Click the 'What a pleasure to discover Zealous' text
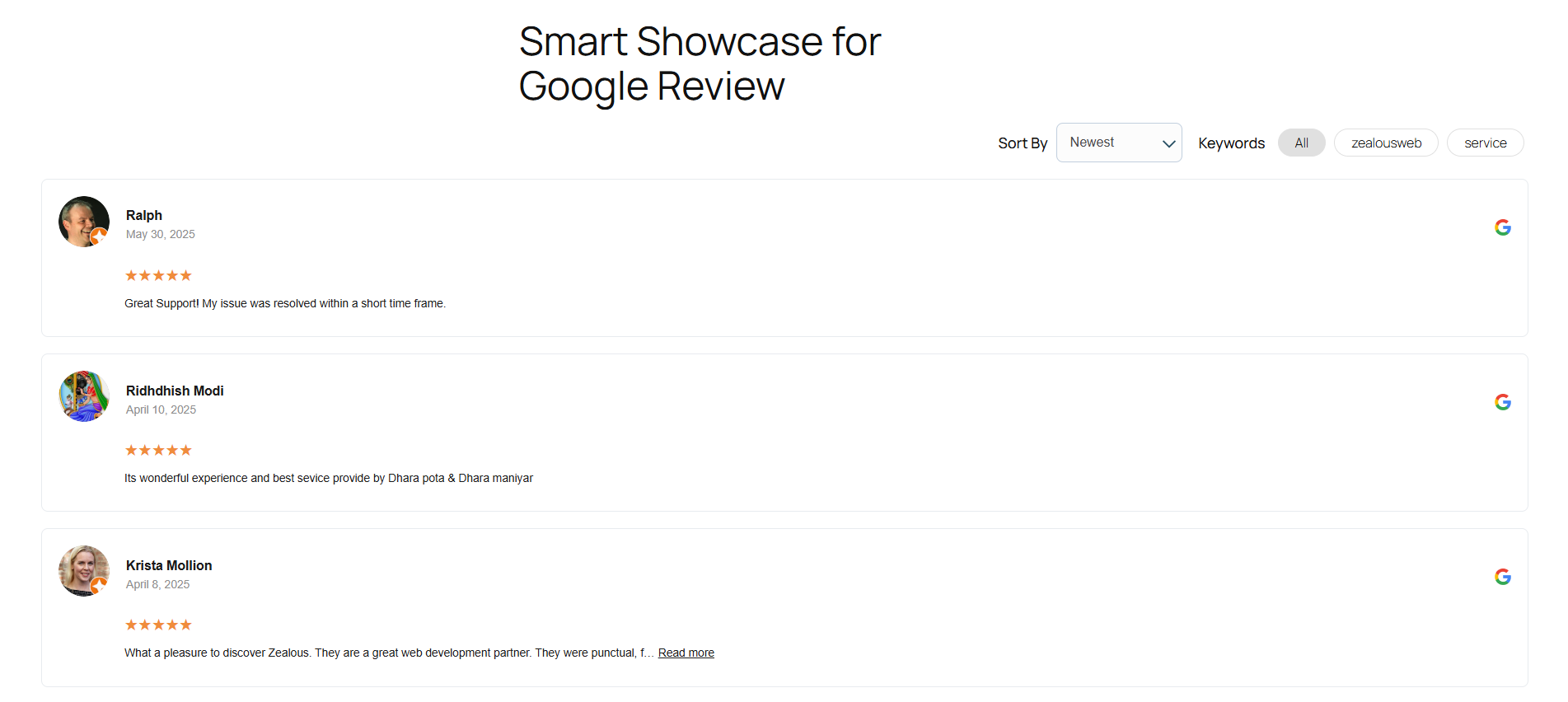 [x=388, y=653]
